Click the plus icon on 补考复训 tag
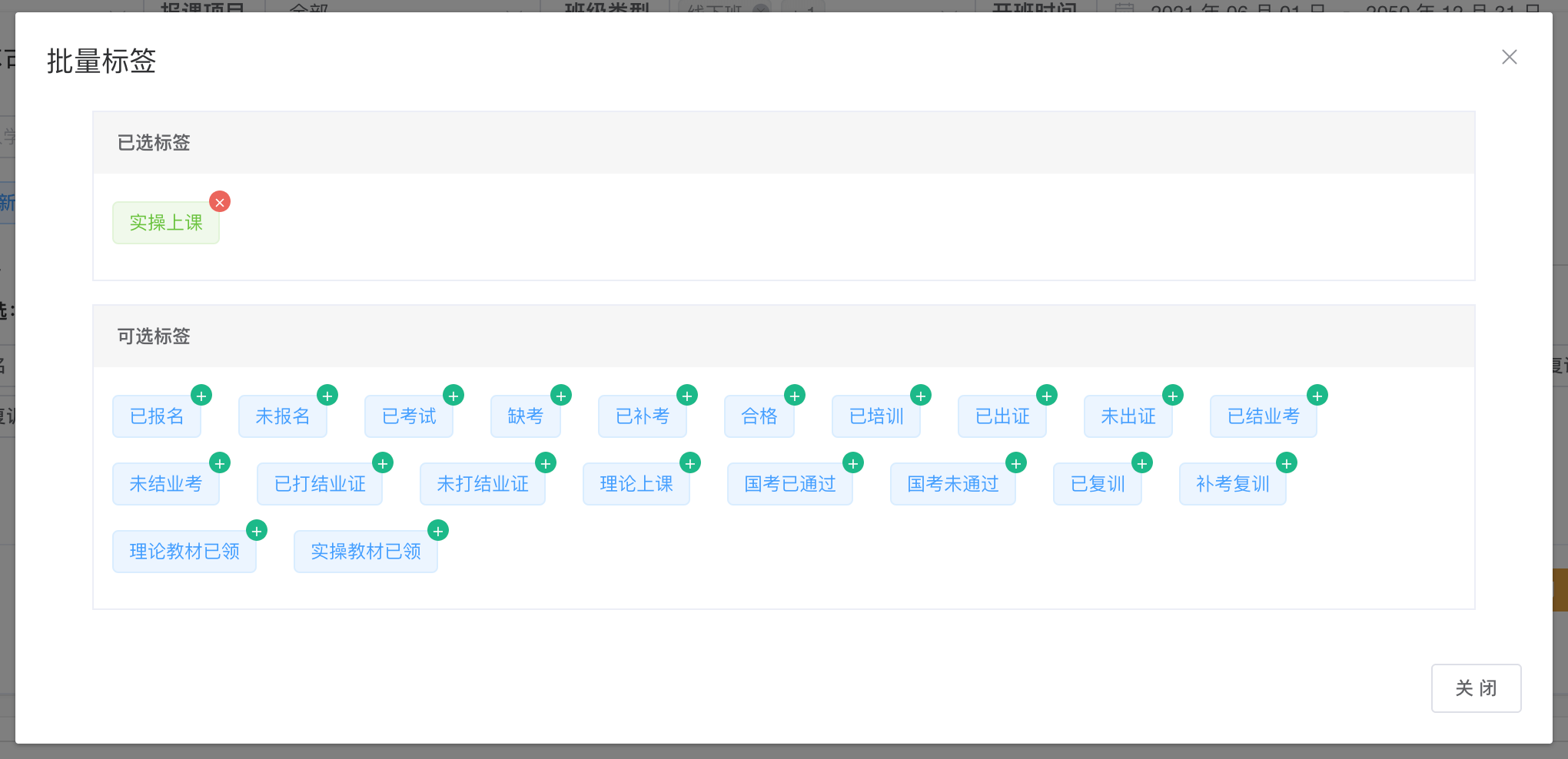This screenshot has width=1568, height=759. point(1287,463)
